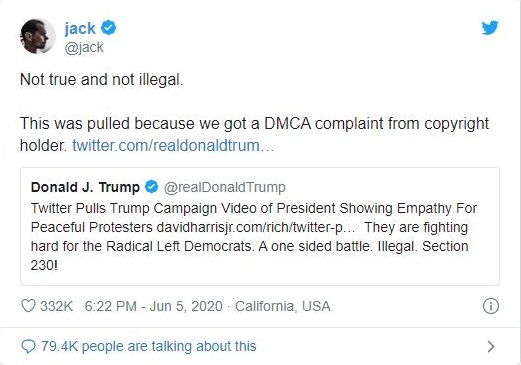Click the speech bubble reply icon
Image resolution: width=521 pixels, height=365 pixels.
click(28, 346)
